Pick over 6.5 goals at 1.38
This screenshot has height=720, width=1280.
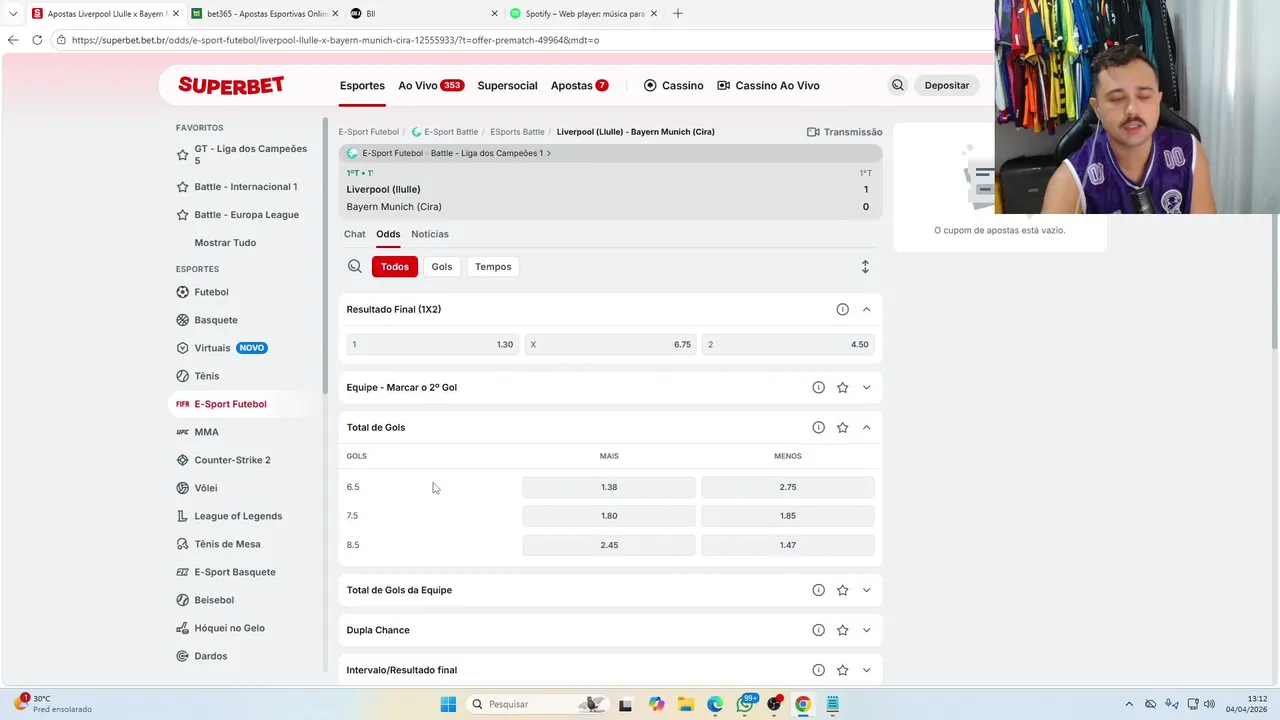609,487
